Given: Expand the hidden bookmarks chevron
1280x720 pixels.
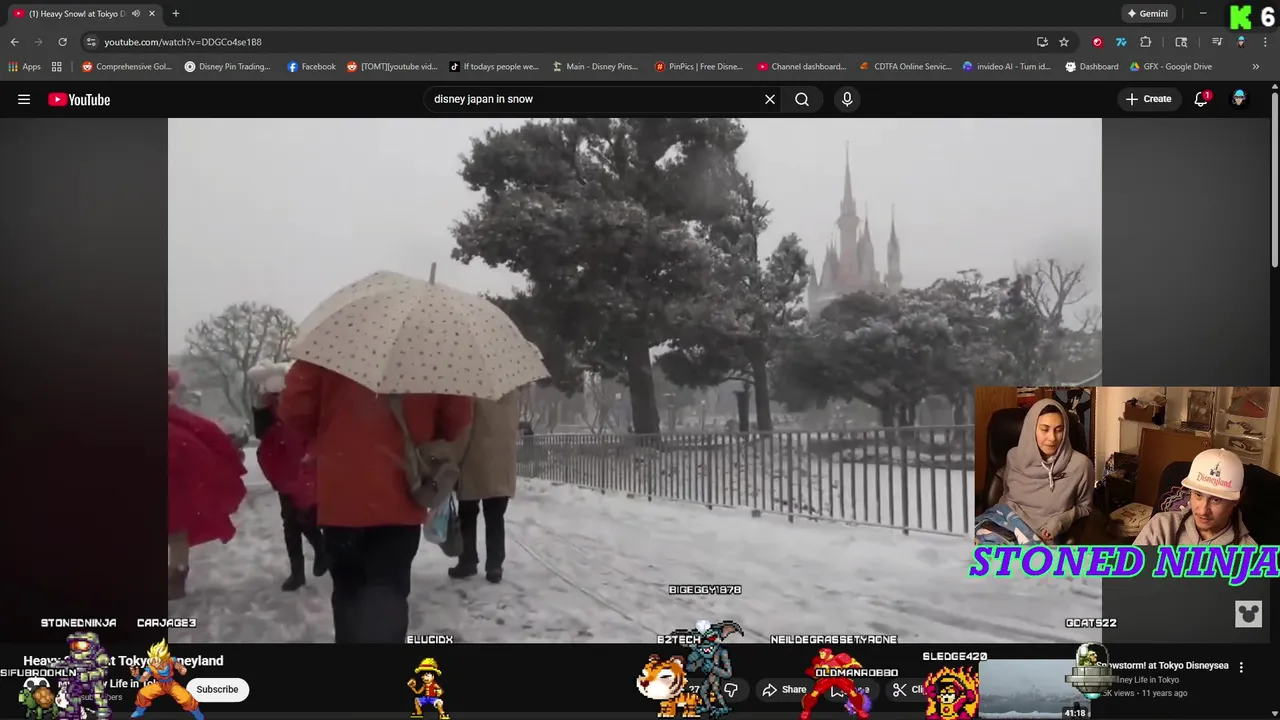Looking at the screenshot, I should coord(1256,67).
